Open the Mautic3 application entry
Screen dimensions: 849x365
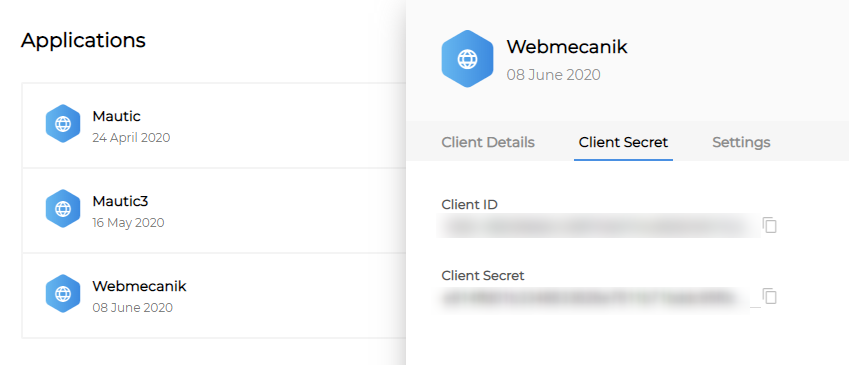coord(214,211)
